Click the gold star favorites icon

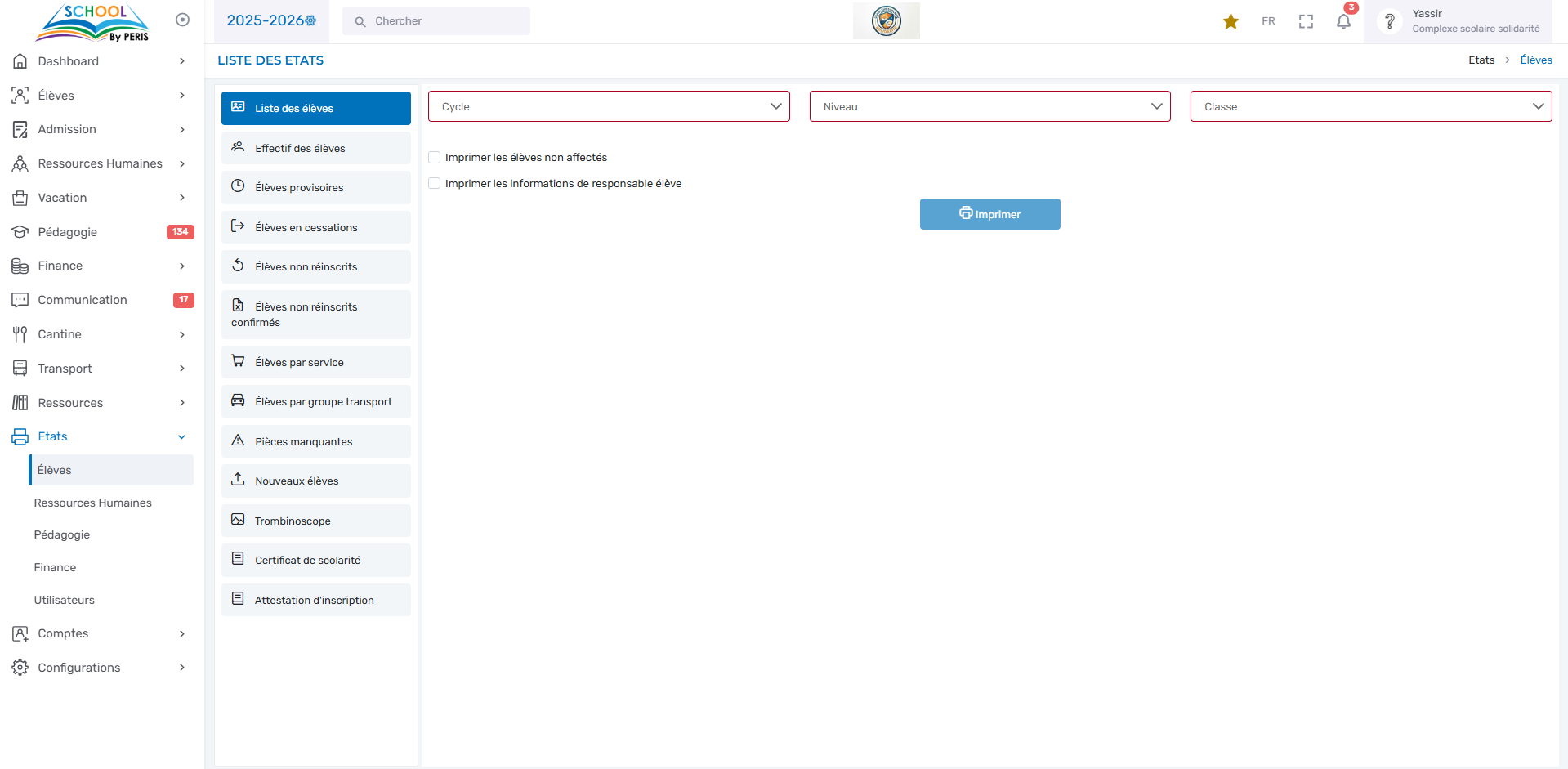click(x=1231, y=22)
